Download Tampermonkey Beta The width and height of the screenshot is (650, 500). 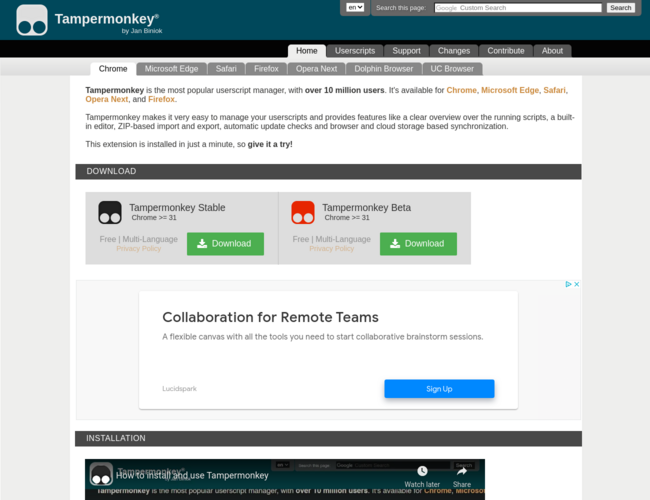click(x=418, y=244)
